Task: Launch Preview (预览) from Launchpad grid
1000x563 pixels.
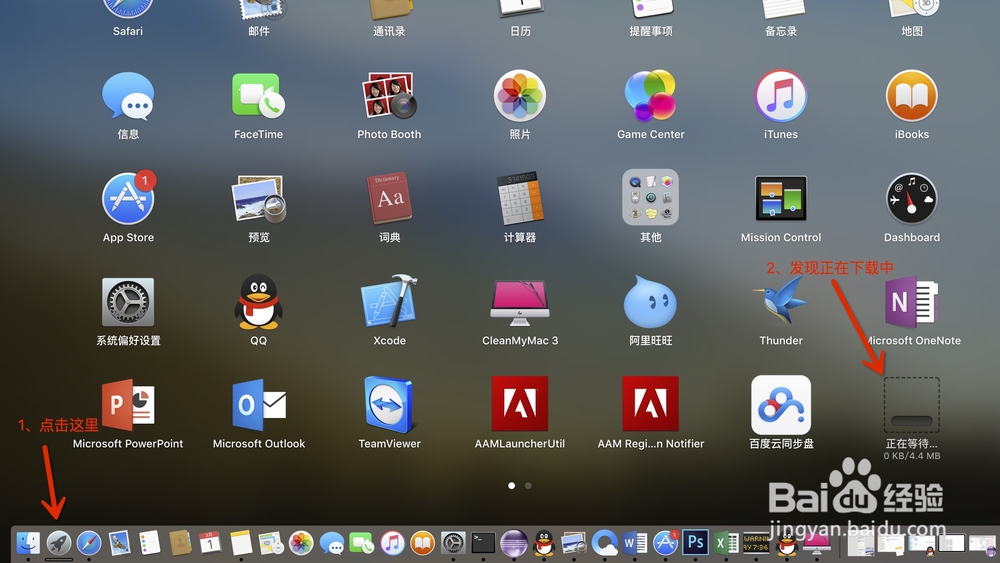Action: tap(258, 199)
